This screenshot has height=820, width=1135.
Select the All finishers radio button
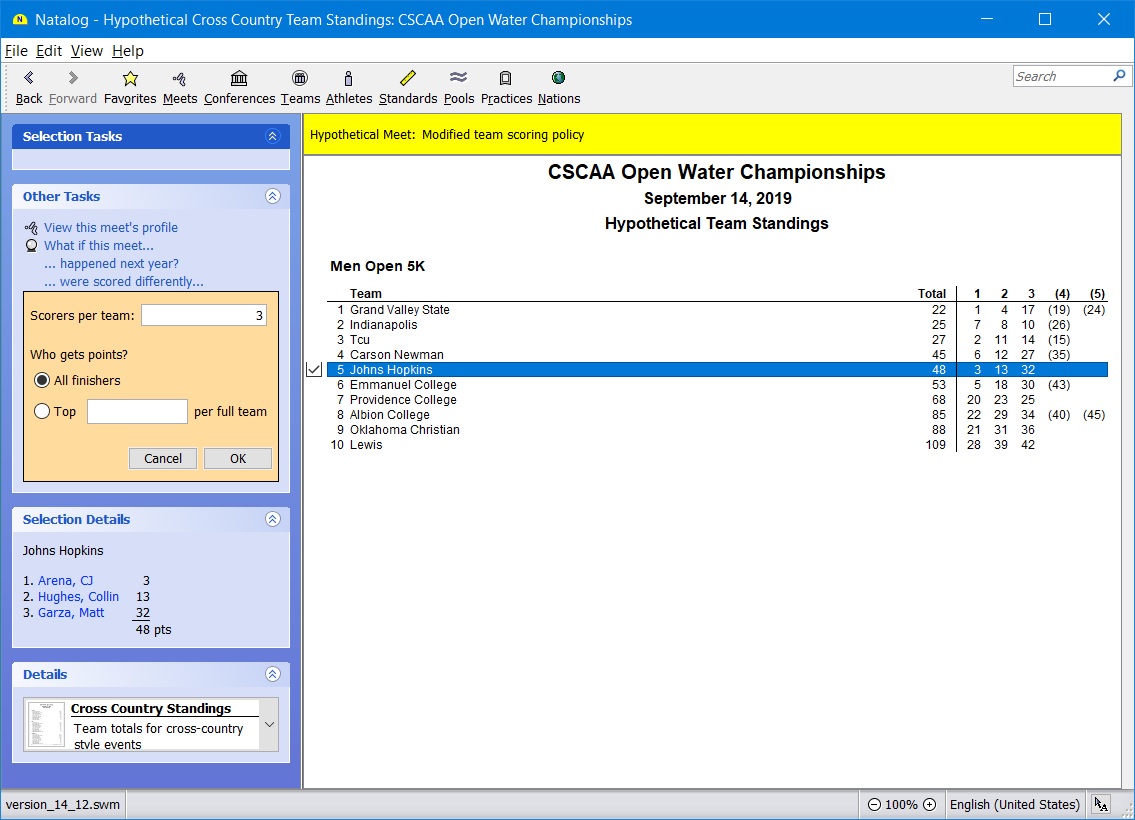(x=42, y=380)
